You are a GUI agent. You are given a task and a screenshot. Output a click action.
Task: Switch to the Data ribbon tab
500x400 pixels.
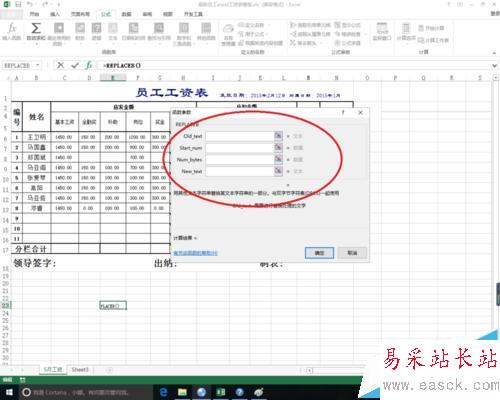tap(126, 14)
